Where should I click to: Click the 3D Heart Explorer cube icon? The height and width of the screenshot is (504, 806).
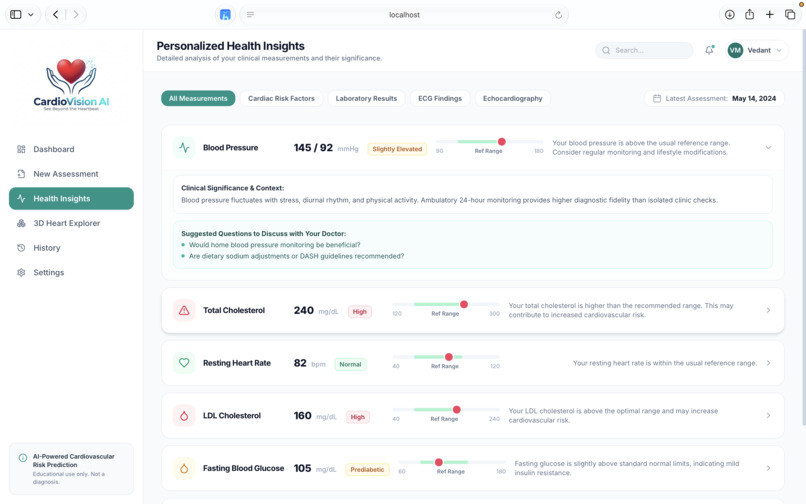coord(21,223)
